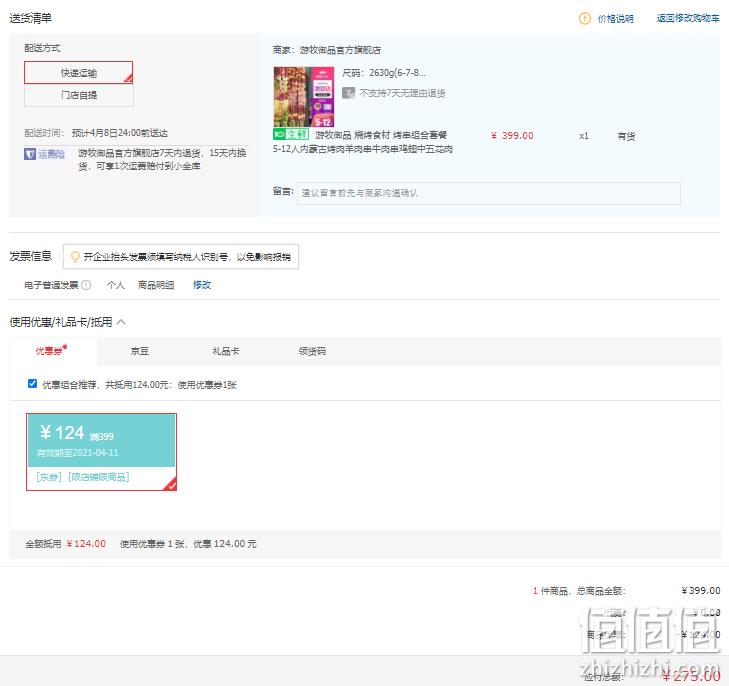Click the 总商品金额 ¥399.00 total value
Image resolution: width=729 pixels, height=686 pixels.
[x=701, y=591]
